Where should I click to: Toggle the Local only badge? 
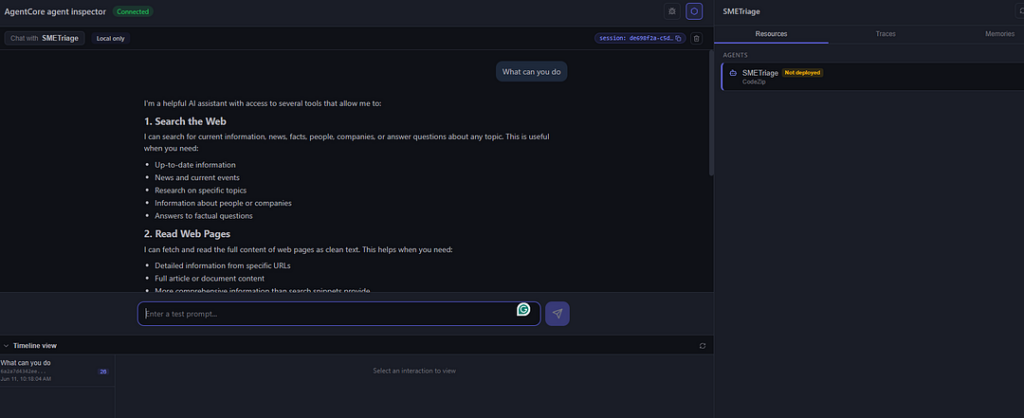(110, 39)
